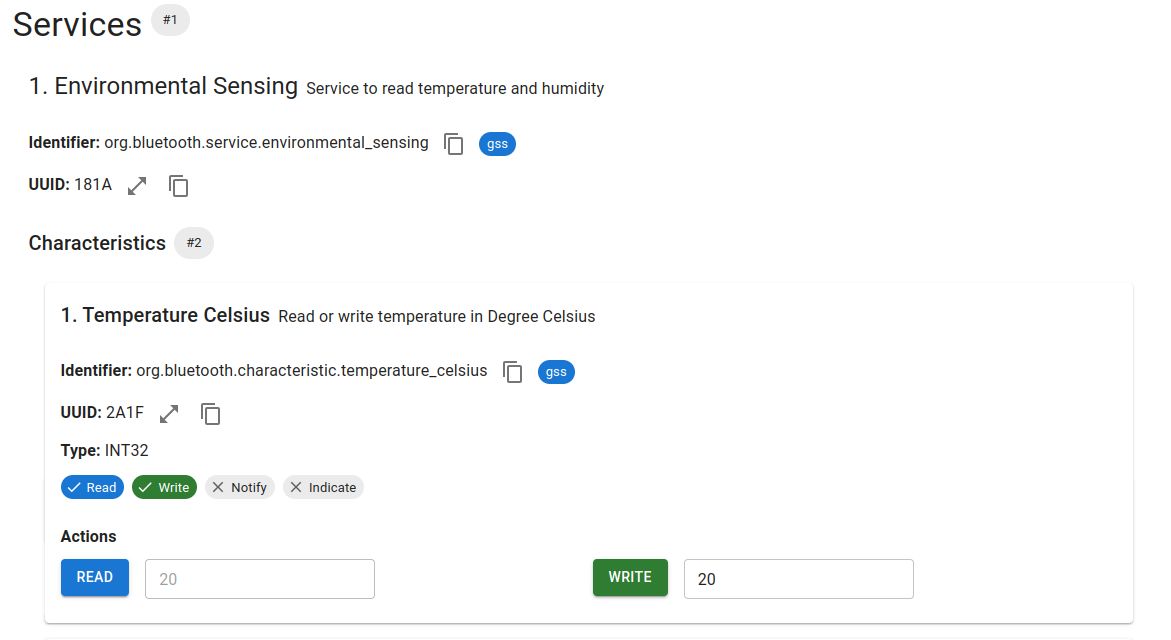Click the gss badge beside the service identifier
This screenshot has height=640, width=1171.
[x=497, y=144]
